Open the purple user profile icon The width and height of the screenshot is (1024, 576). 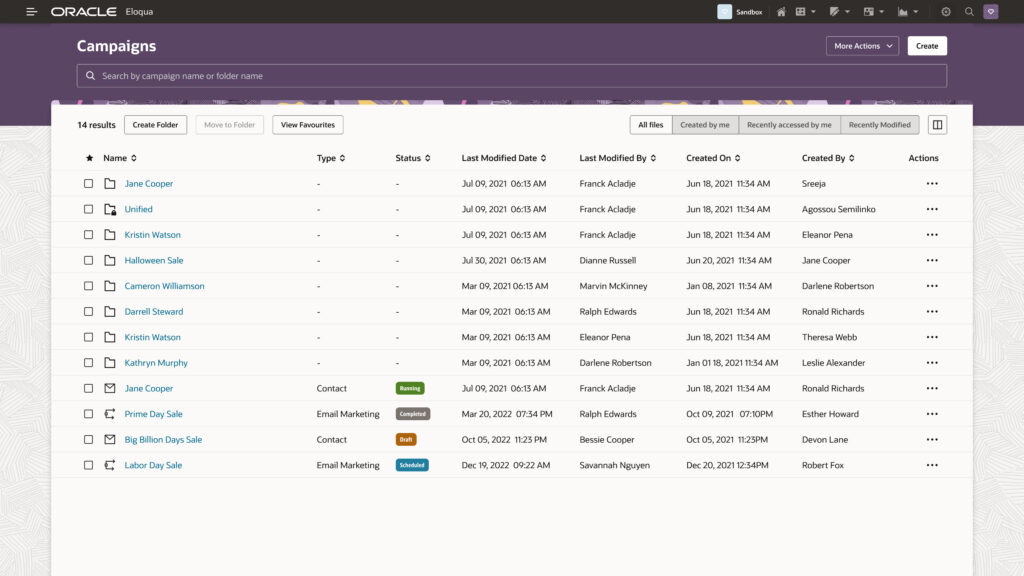[x=991, y=12]
